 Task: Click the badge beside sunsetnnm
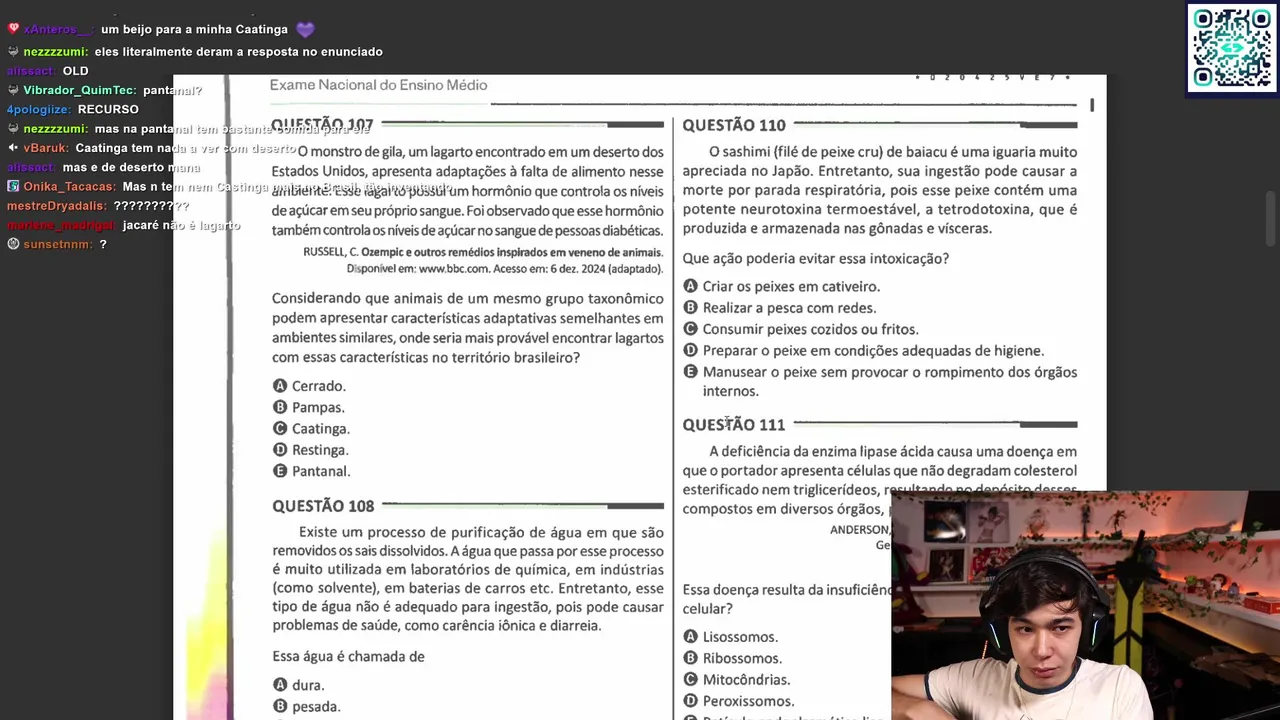click(x=13, y=244)
